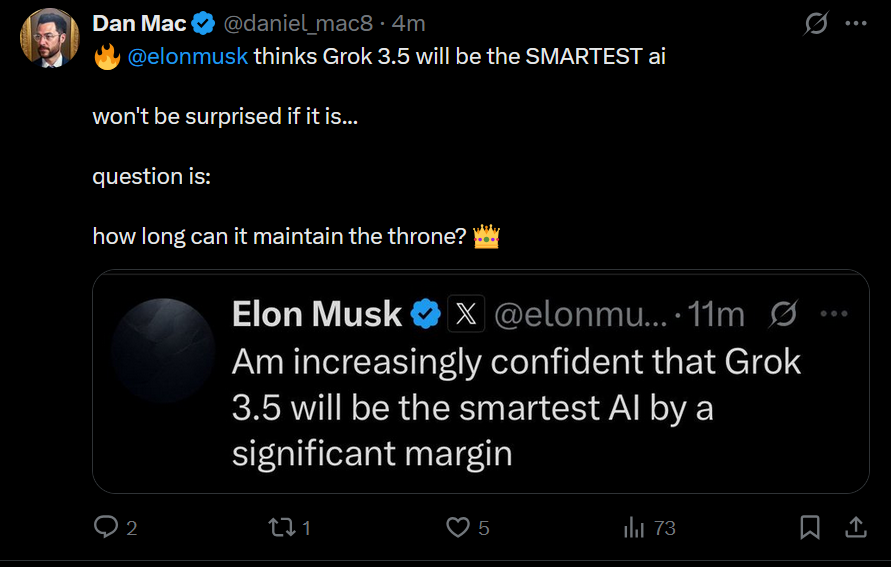Open view analytics bar chart icon
This screenshot has height=567, width=891.
tap(634, 527)
